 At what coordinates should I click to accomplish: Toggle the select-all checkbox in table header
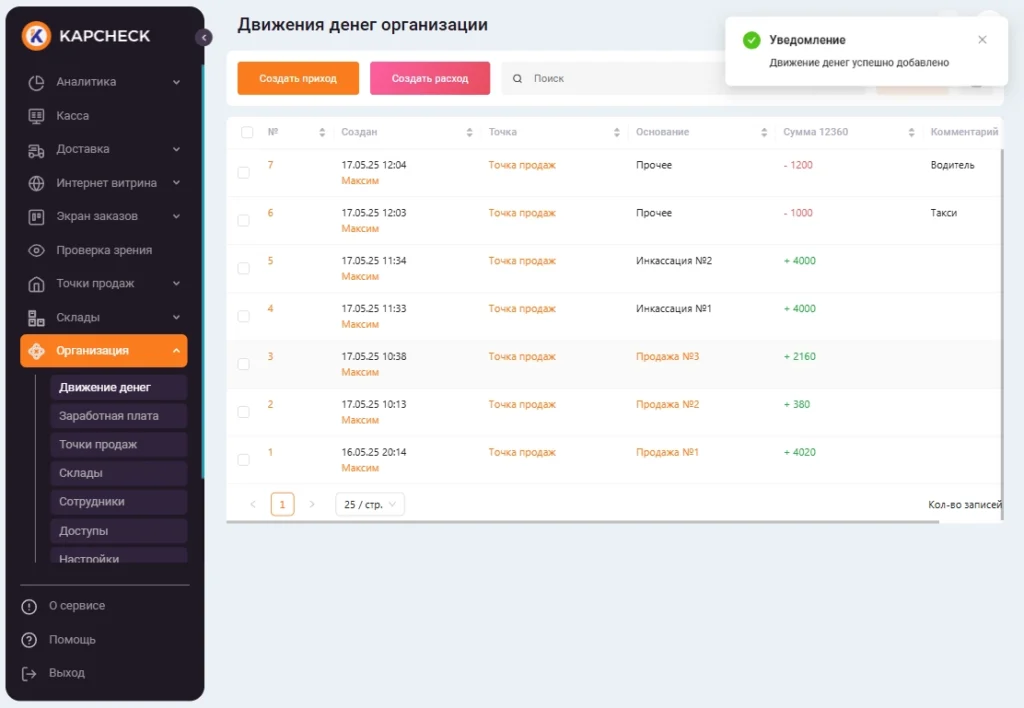click(247, 132)
